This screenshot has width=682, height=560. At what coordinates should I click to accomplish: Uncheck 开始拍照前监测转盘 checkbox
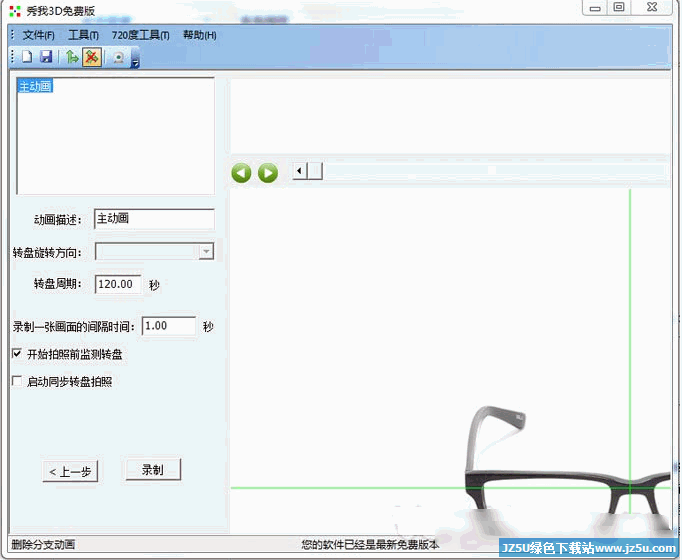[17, 354]
